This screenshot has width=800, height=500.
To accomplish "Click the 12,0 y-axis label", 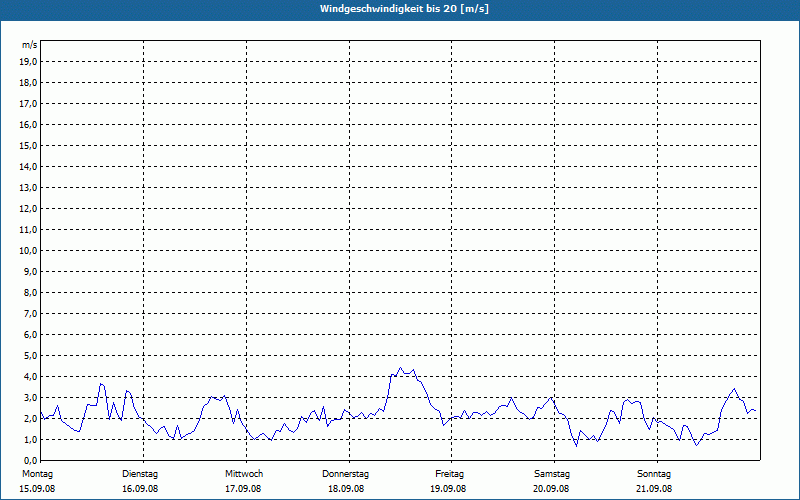I will 29,209.
